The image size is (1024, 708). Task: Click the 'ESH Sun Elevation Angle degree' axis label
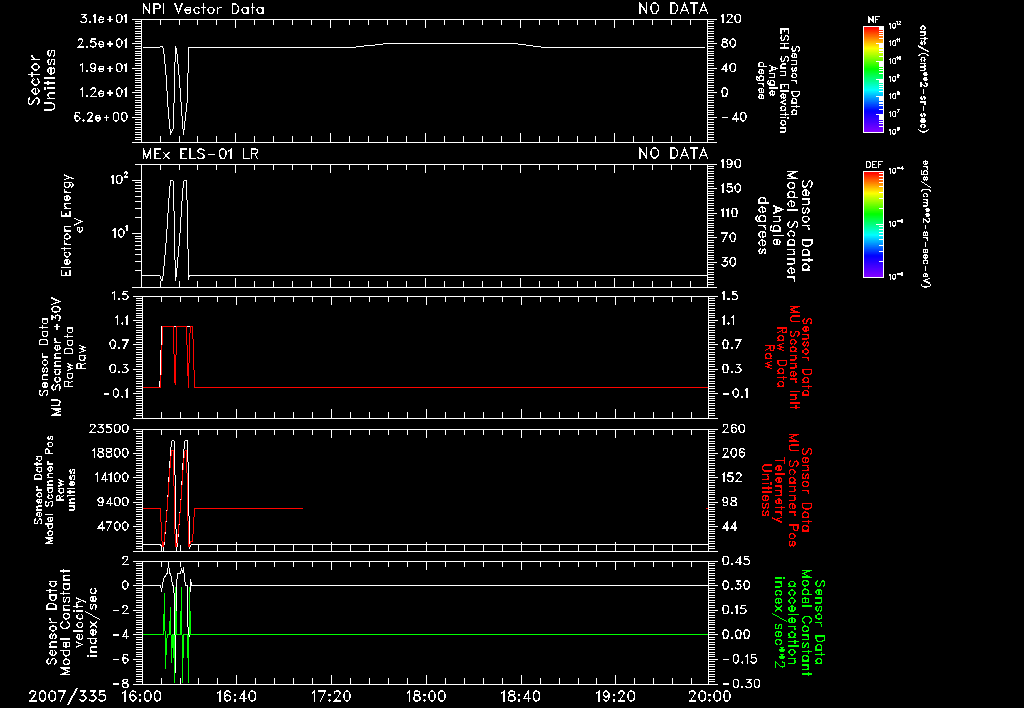[778, 80]
